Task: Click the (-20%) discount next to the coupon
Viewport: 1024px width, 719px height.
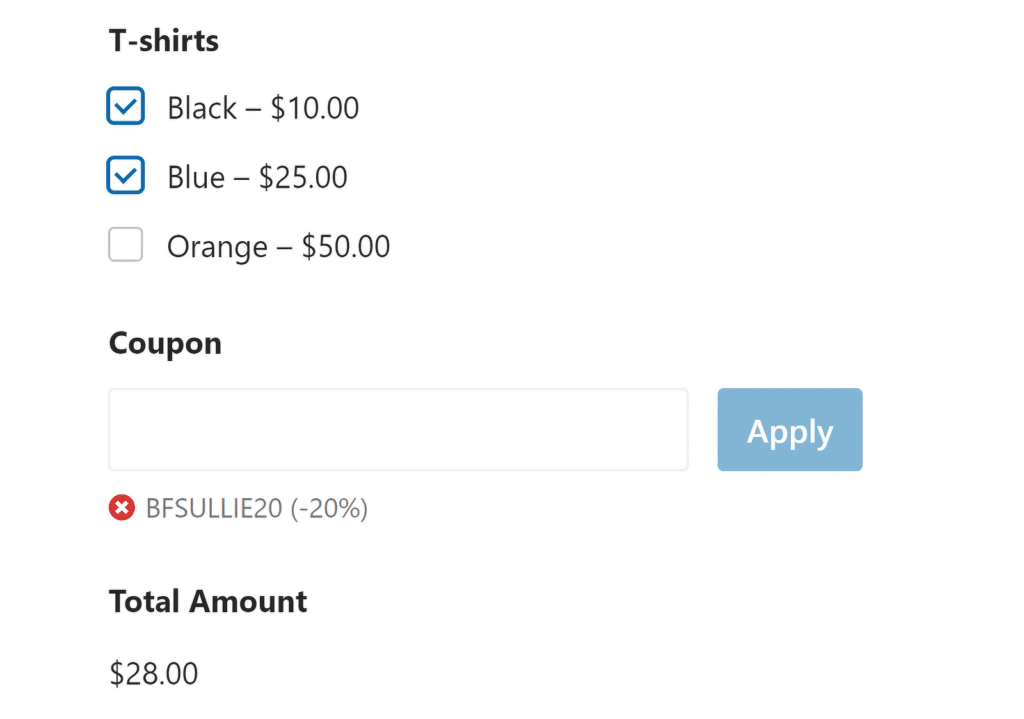Action: pos(329,509)
